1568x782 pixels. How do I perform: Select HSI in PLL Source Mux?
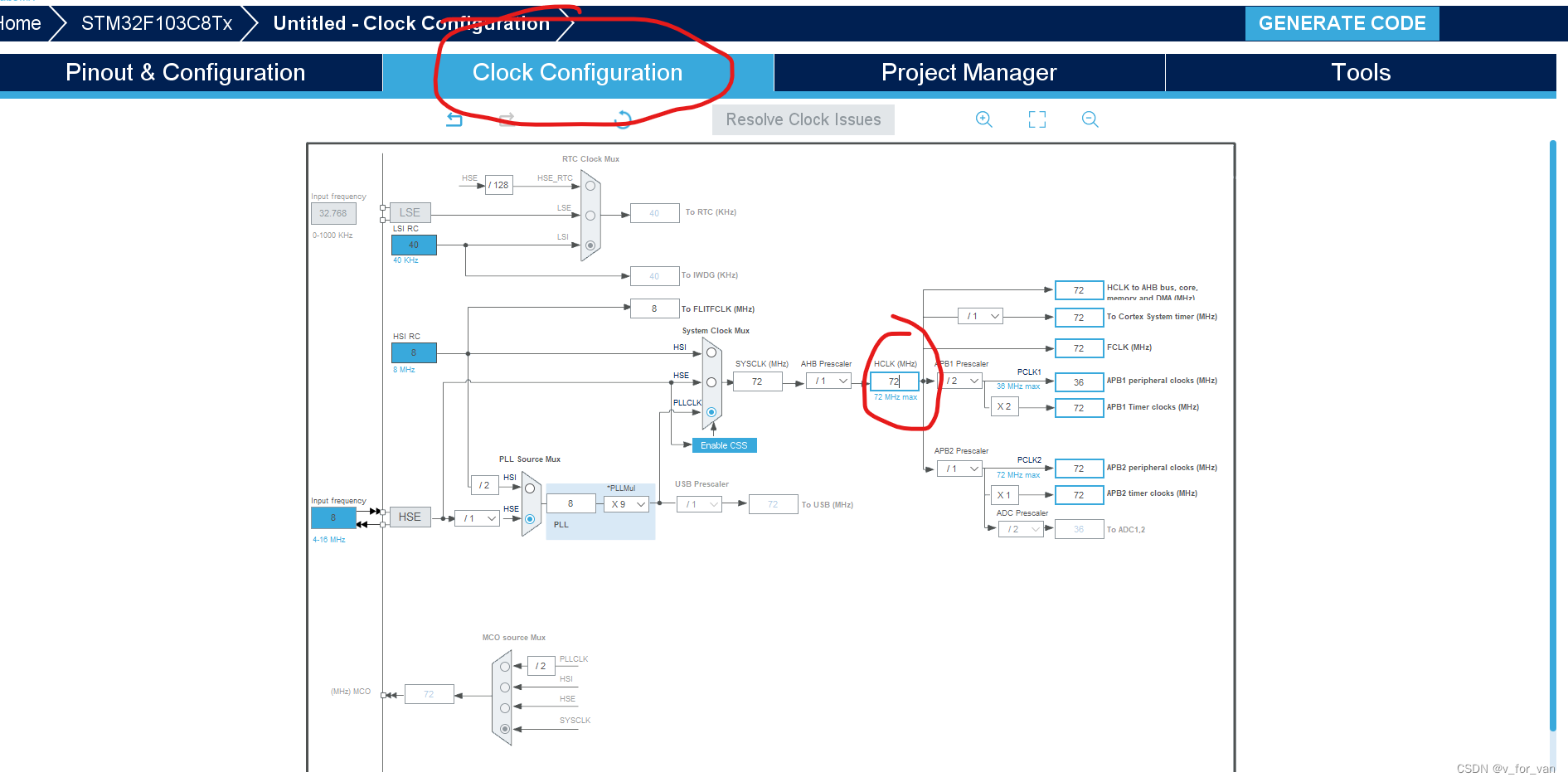pyautogui.click(x=530, y=488)
